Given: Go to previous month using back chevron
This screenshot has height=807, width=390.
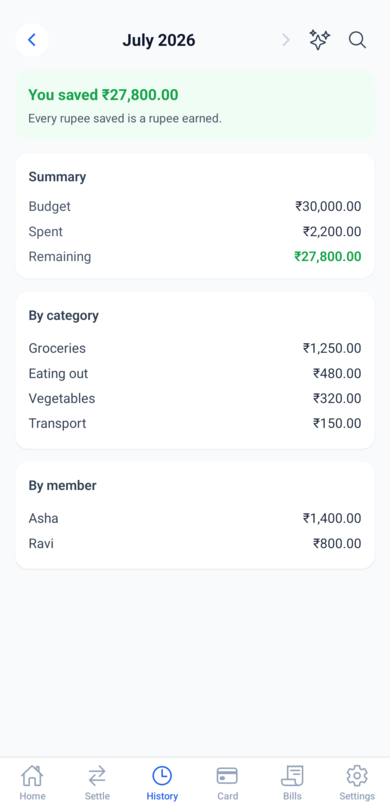Looking at the screenshot, I should click(x=32, y=40).
